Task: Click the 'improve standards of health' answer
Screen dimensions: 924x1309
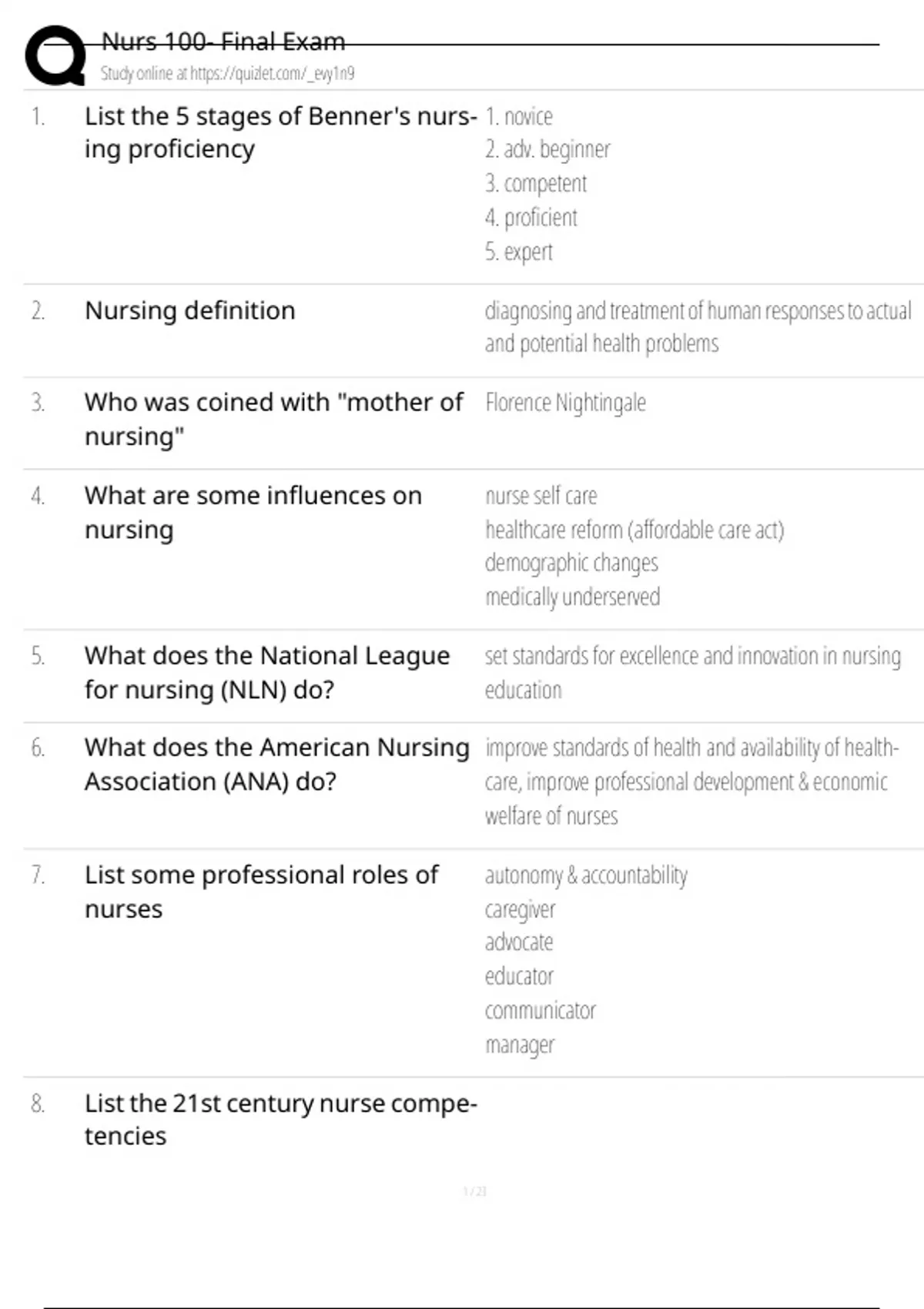Action: coord(692,782)
